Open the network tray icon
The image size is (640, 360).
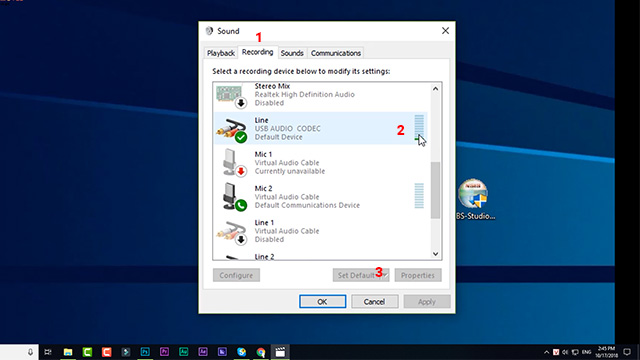(575, 352)
